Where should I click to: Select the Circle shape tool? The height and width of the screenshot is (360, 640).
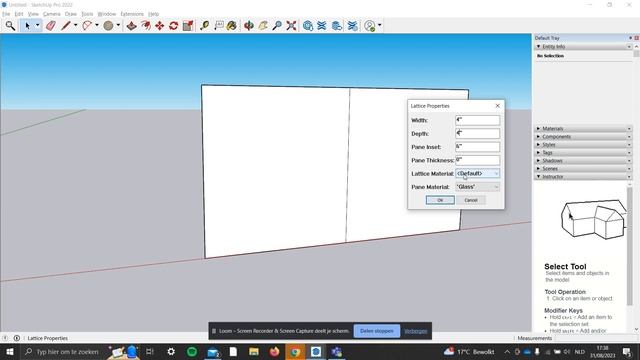click(108, 26)
